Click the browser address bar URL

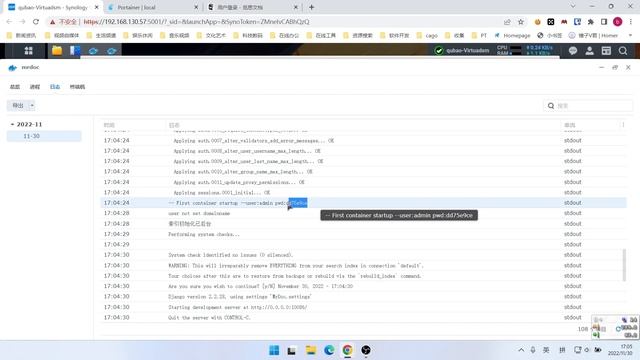click(x=196, y=22)
